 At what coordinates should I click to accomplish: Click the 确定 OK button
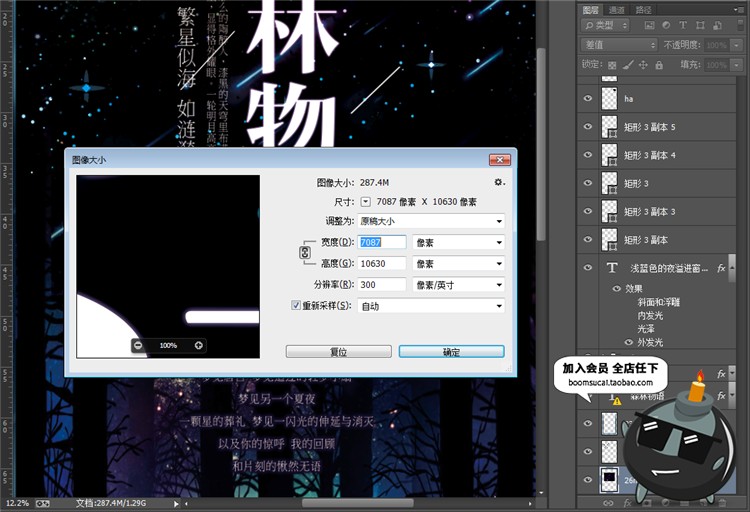[452, 352]
